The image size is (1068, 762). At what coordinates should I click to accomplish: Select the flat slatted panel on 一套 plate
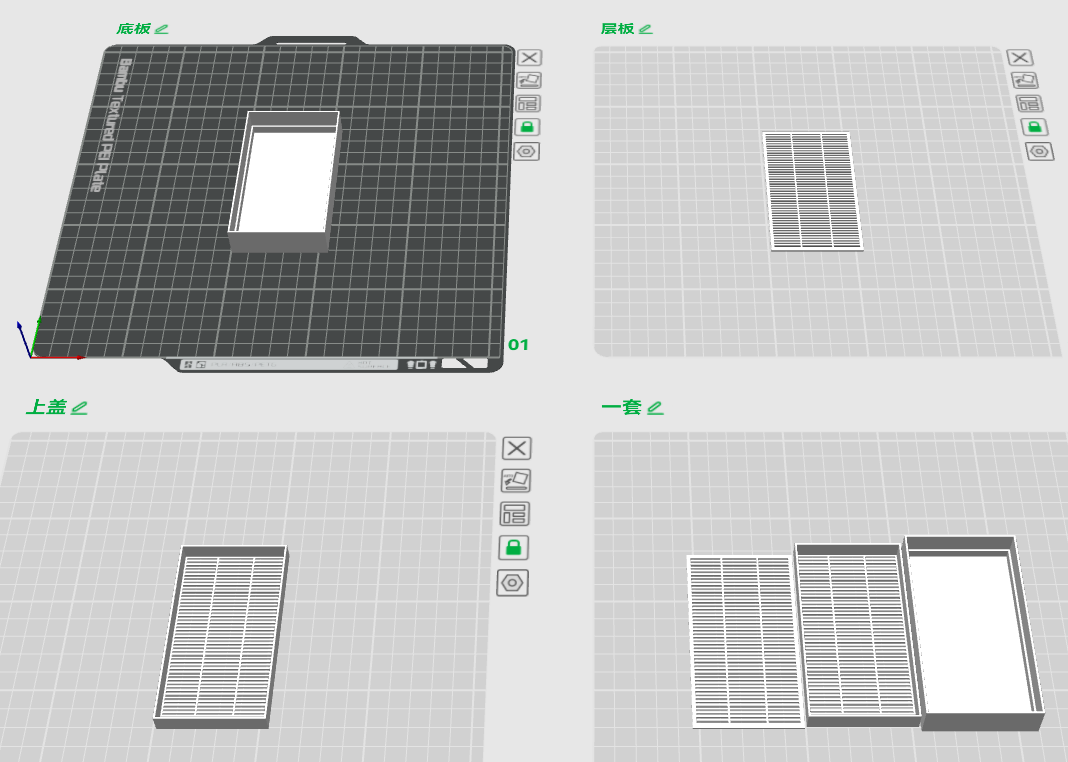[x=745, y=641]
